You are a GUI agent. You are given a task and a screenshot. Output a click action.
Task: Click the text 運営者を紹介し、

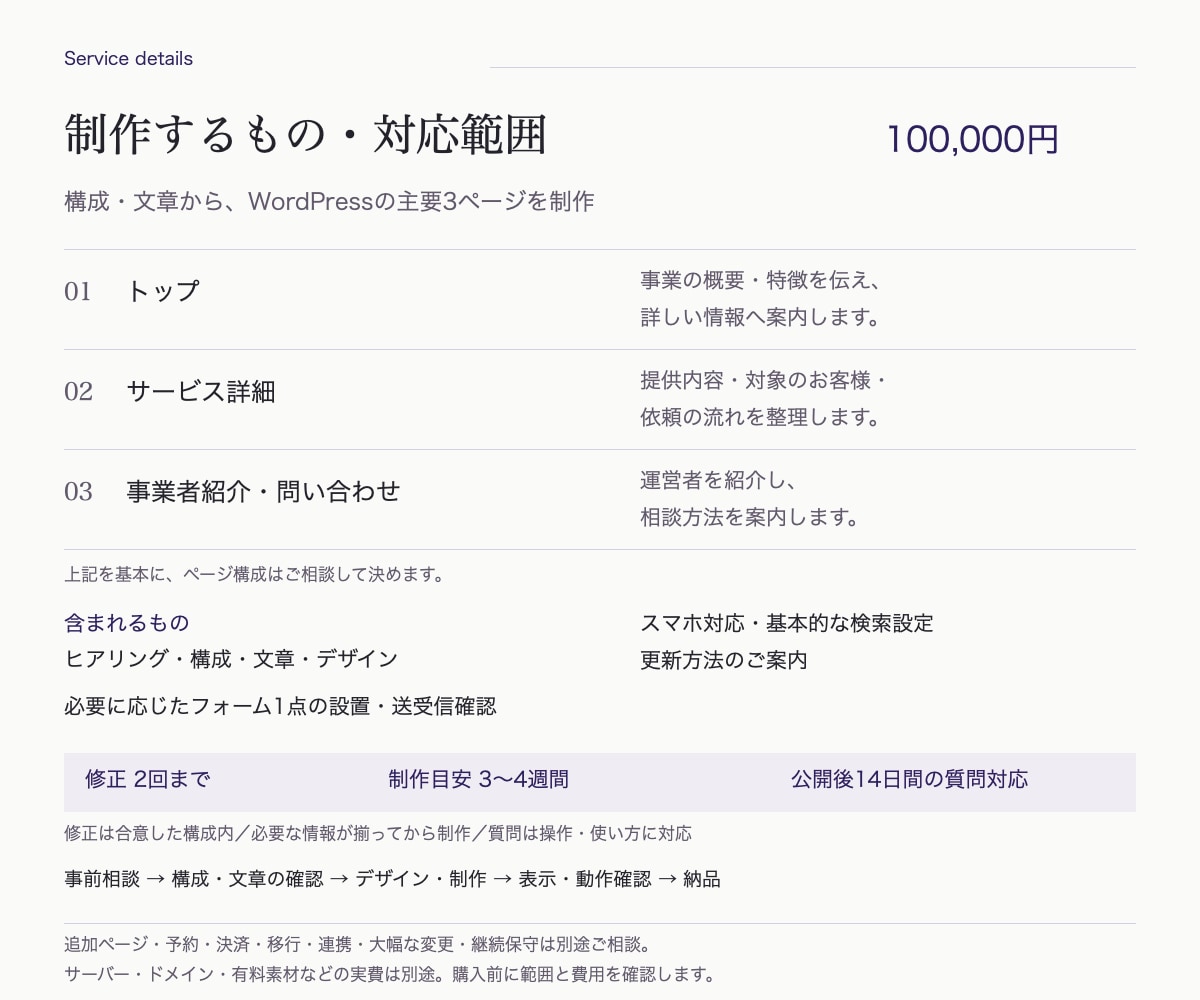[718, 480]
